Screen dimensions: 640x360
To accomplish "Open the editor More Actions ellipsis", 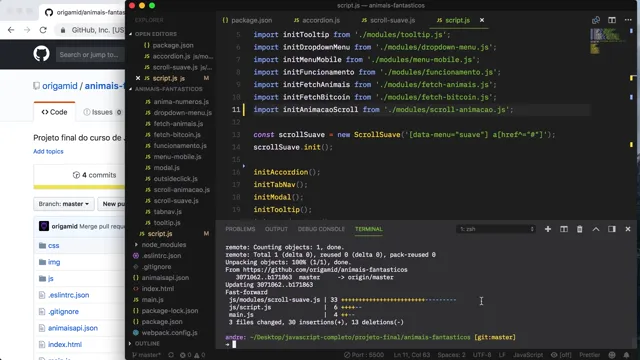I will (628, 20).
